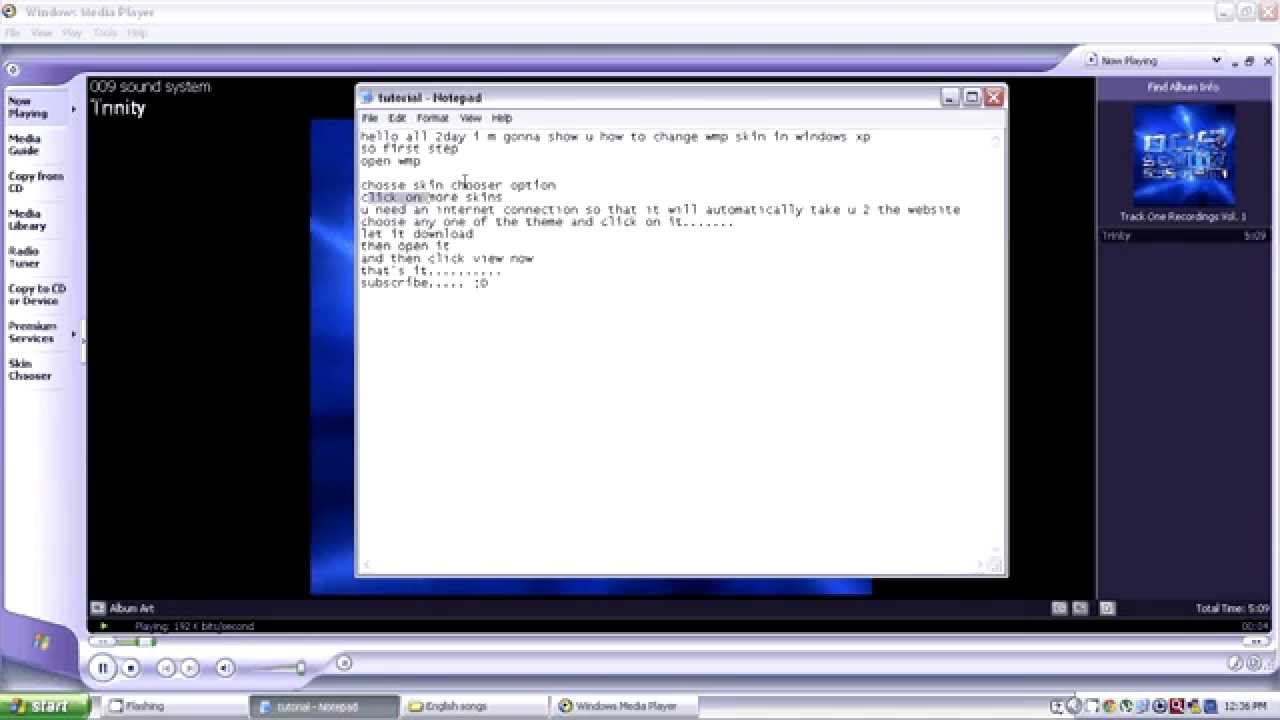Click the red tray icon near clock
This screenshot has height=720, width=1280.
(x=1177, y=706)
